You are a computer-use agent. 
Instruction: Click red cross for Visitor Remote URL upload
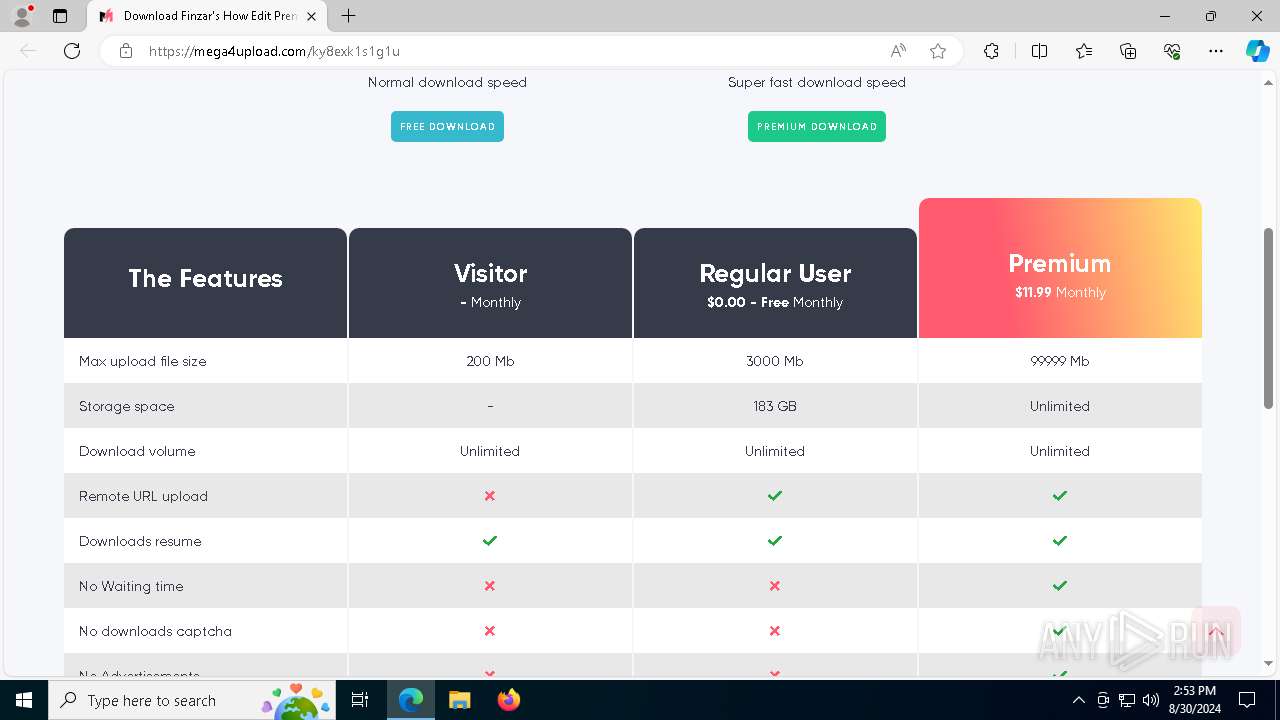(490, 496)
